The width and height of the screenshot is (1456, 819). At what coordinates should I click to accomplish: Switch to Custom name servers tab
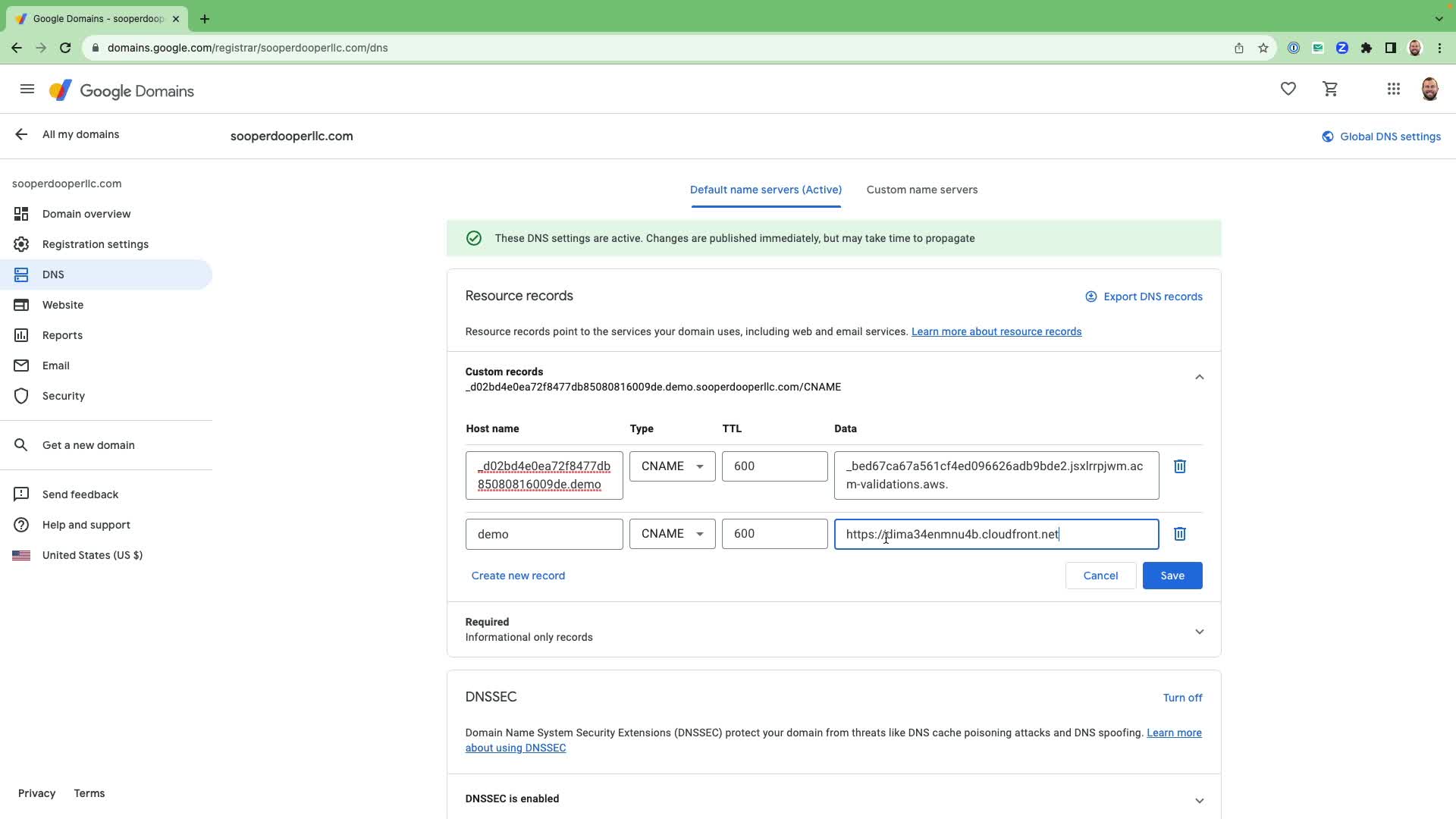pos(921,190)
